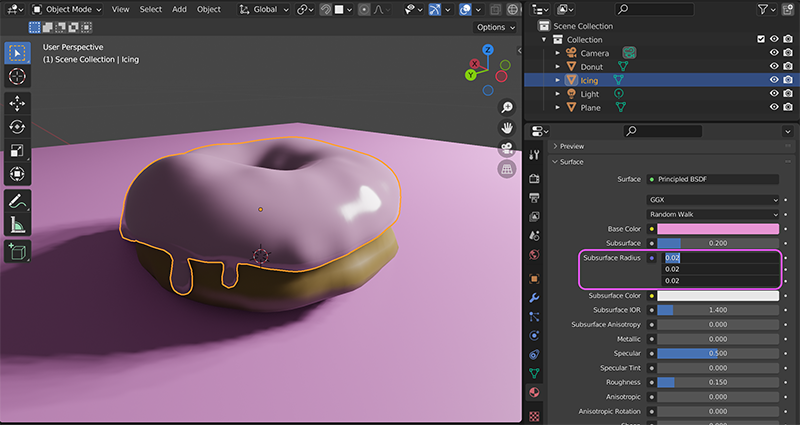Open the World properties tab

pos(534,254)
